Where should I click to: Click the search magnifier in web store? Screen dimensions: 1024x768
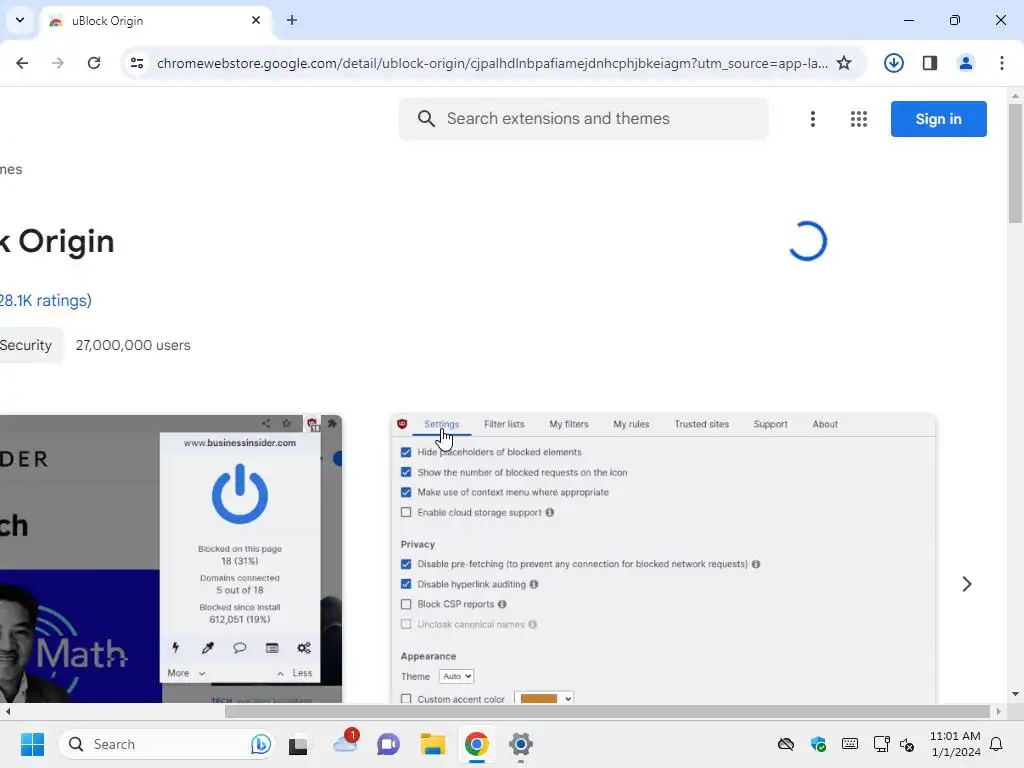[426, 119]
